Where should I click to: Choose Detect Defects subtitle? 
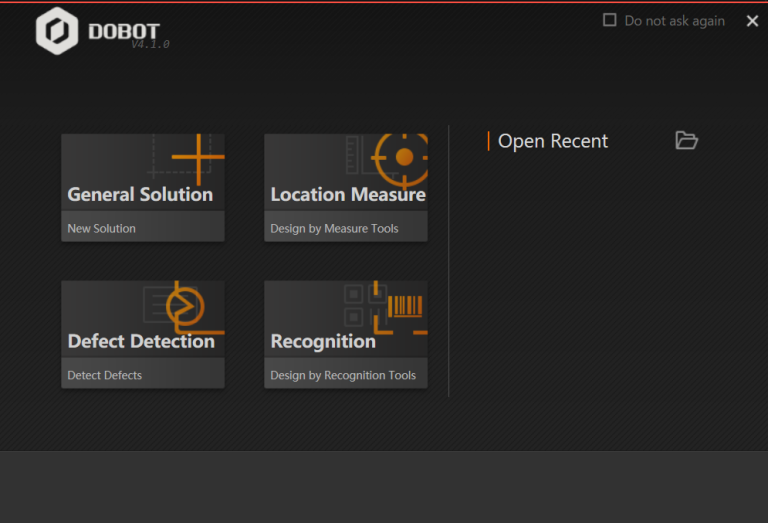(104, 375)
